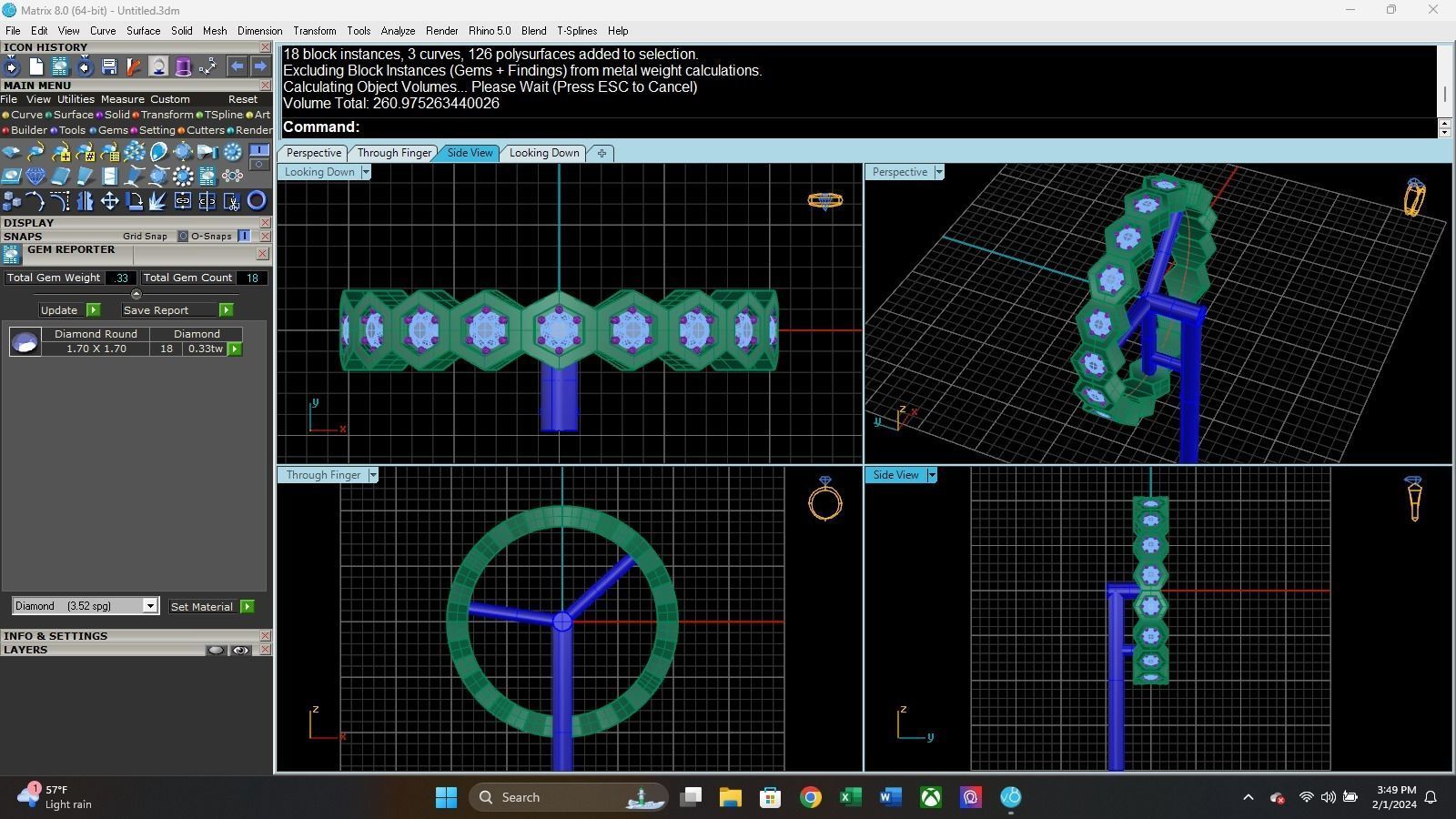Switch to the Looking Down tab
1456x819 pixels.
tap(544, 153)
